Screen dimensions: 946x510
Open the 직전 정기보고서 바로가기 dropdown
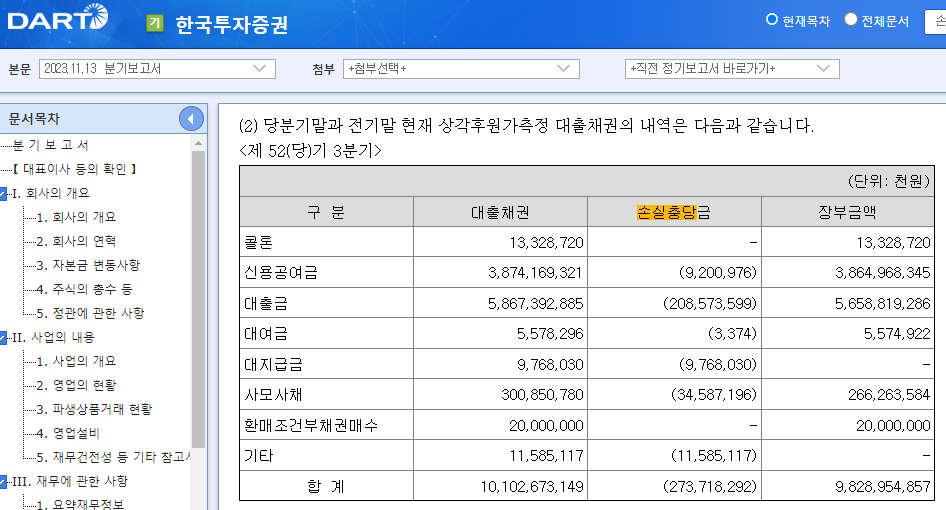pyautogui.click(x=732, y=69)
